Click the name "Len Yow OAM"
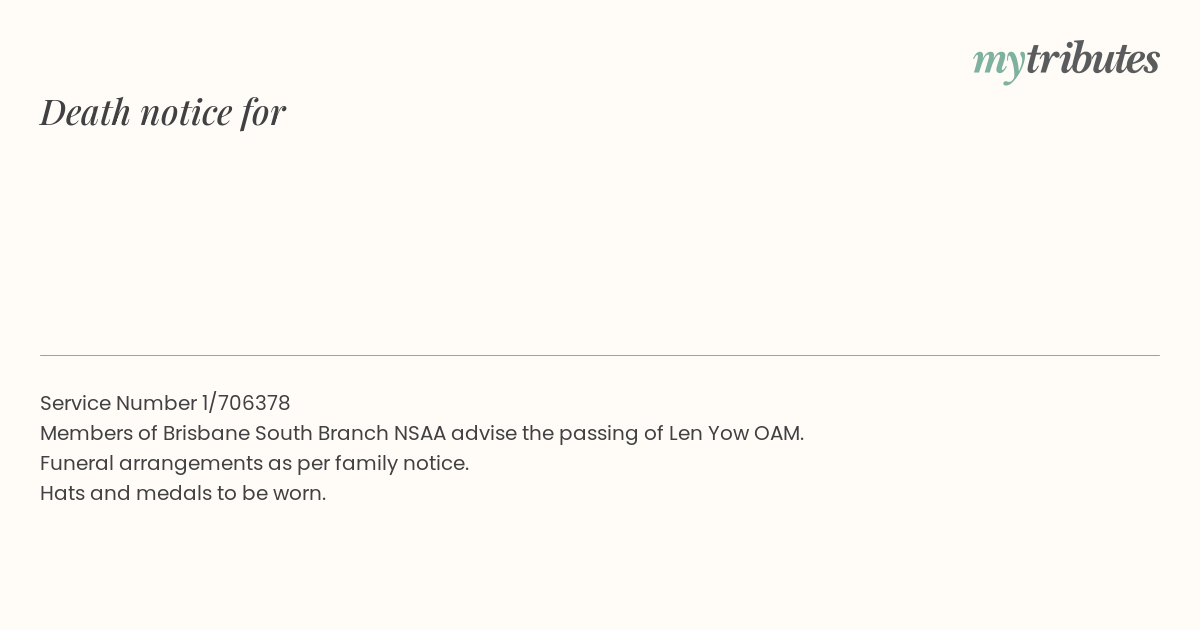Viewport: 1200px width, 630px height. click(x=735, y=433)
